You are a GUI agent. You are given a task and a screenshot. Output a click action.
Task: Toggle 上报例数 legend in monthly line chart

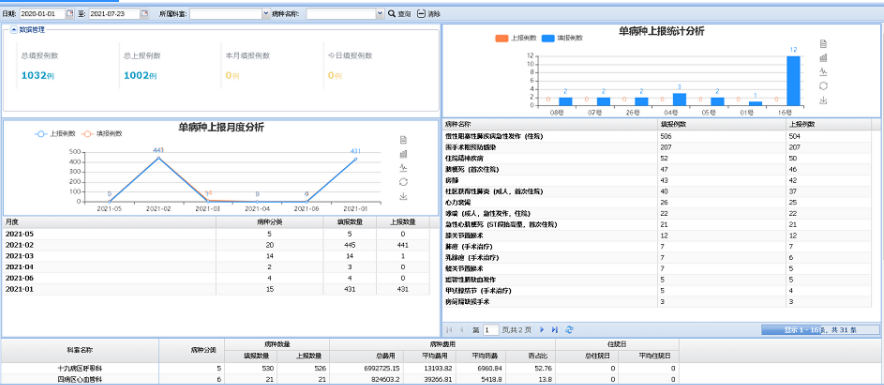click(55, 134)
